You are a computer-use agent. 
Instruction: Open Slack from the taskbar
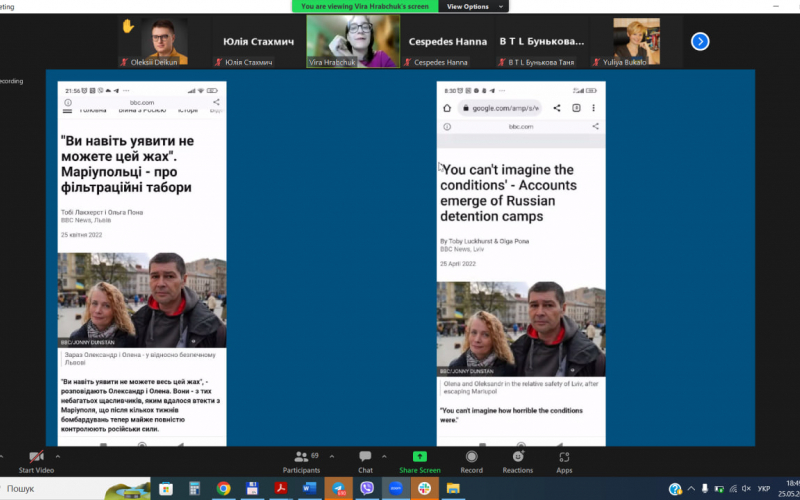pyautogui.click(x=424, y=489)
